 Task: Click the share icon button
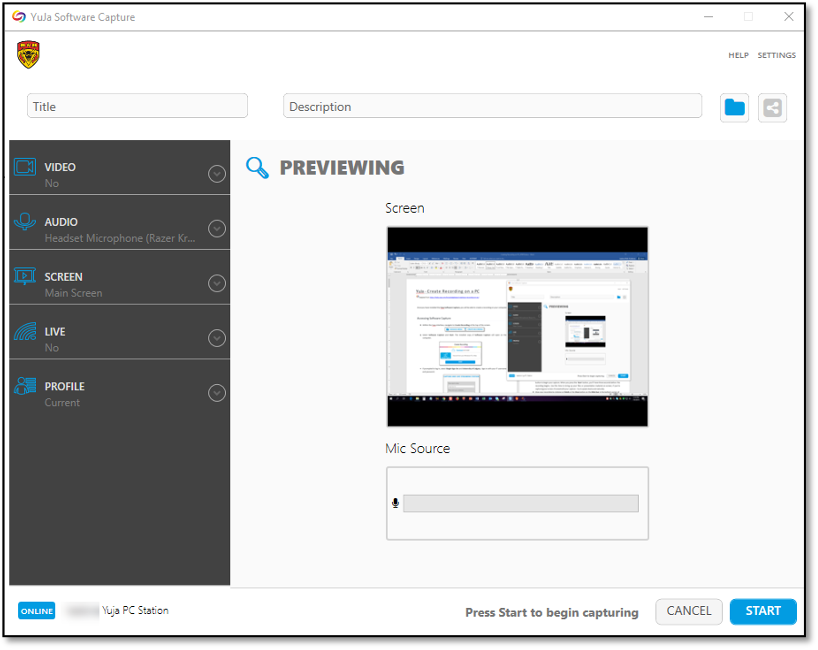click(x=772, y=108)
